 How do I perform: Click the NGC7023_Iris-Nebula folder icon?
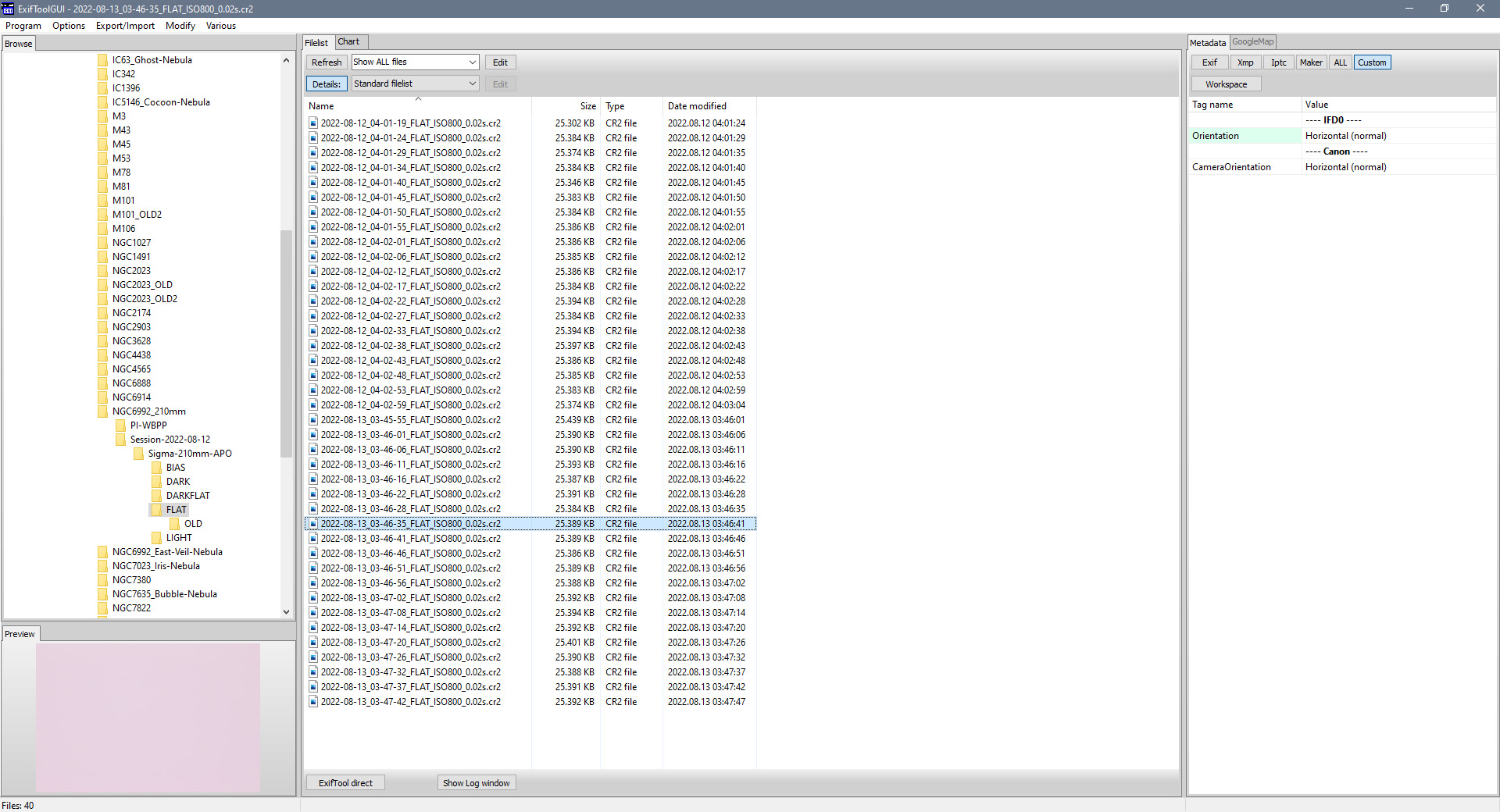click(102, 566)
